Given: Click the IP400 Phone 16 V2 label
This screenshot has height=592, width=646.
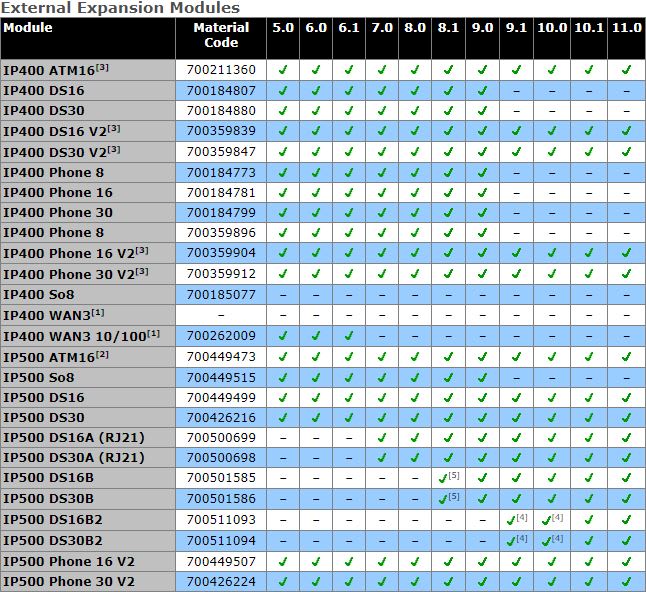Looking at the screenshot, I should coord(76,253).
